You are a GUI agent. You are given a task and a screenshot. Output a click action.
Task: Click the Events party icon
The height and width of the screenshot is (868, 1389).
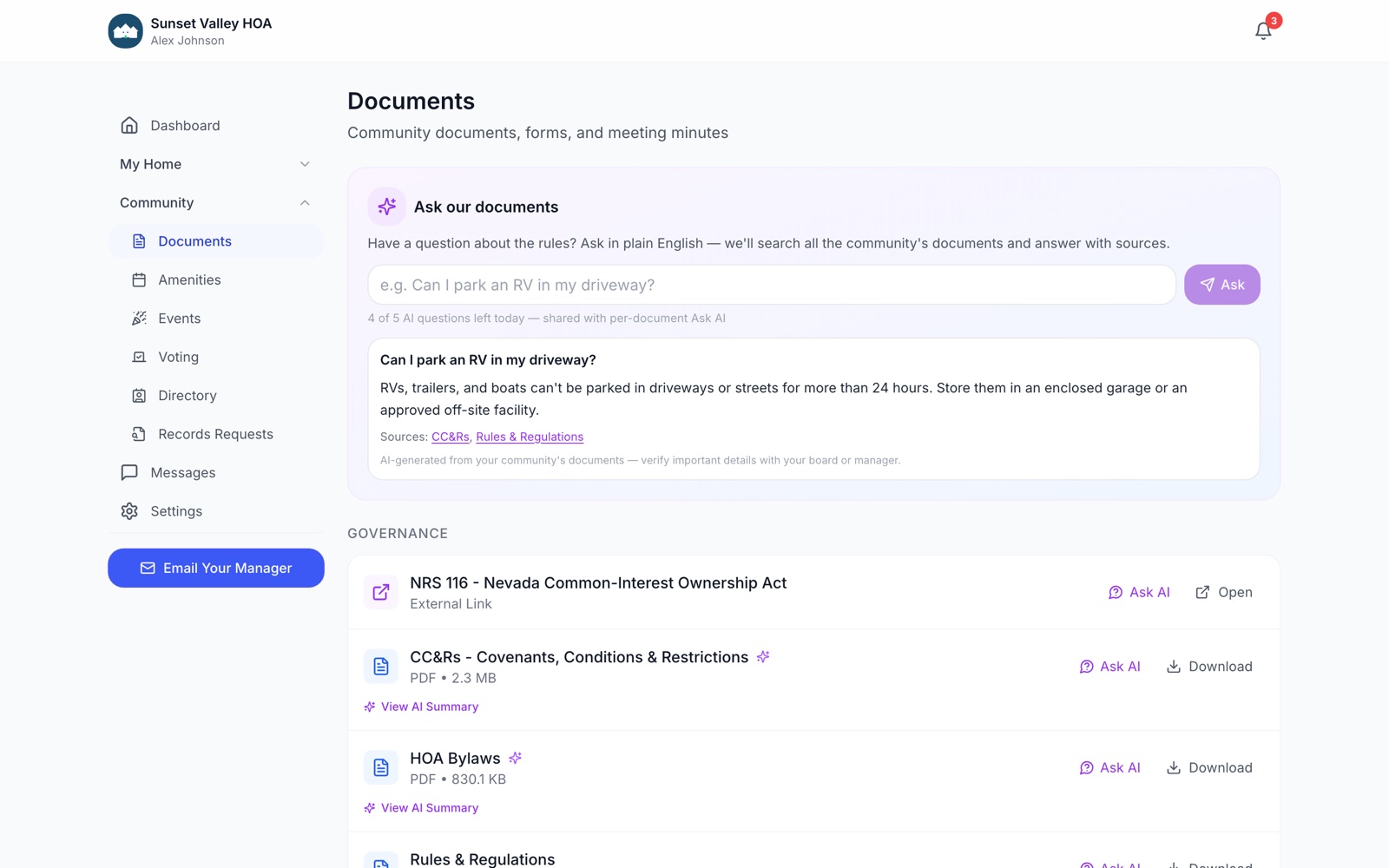(139, 319)
